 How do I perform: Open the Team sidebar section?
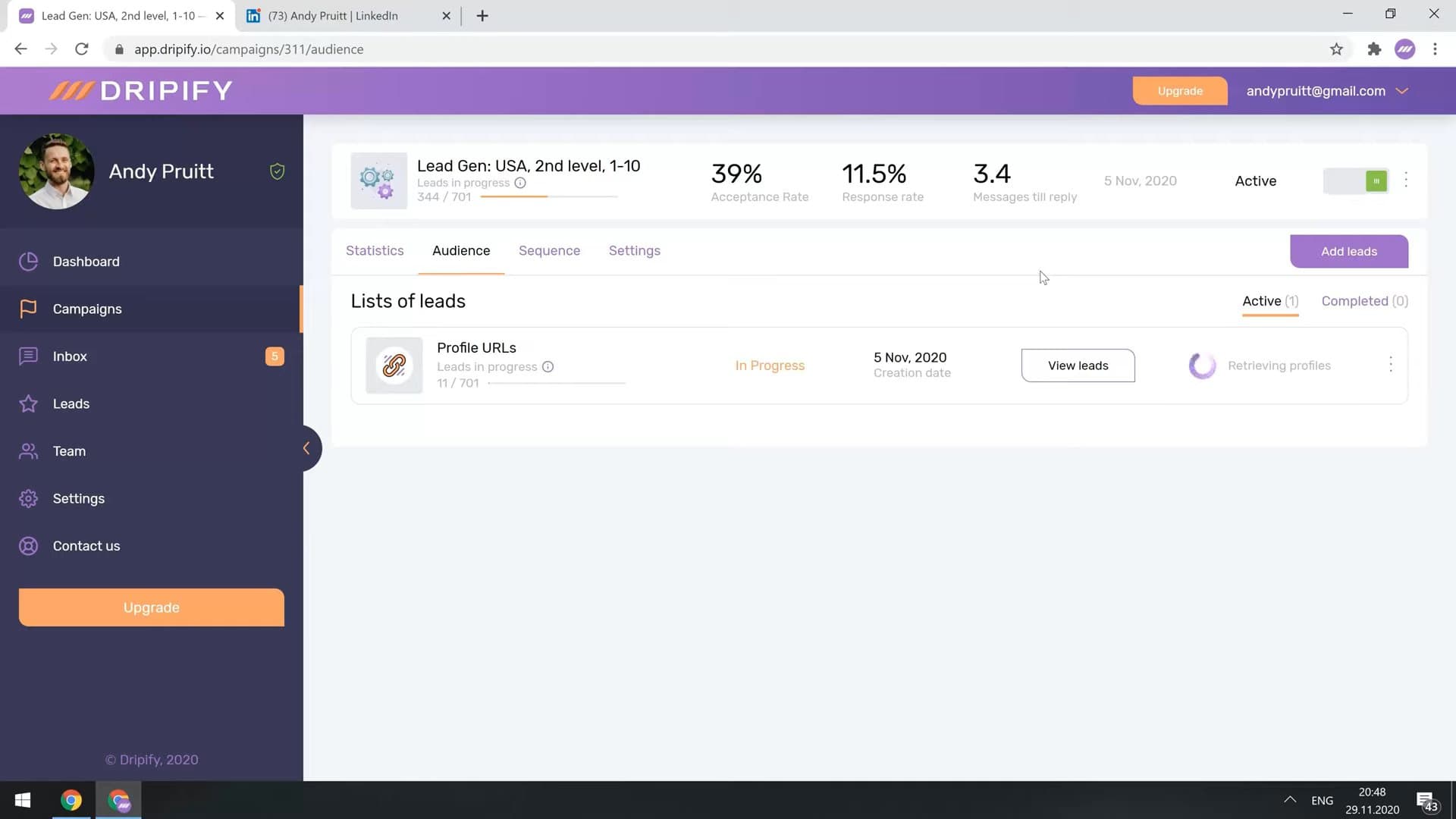(x=69, y=450)
